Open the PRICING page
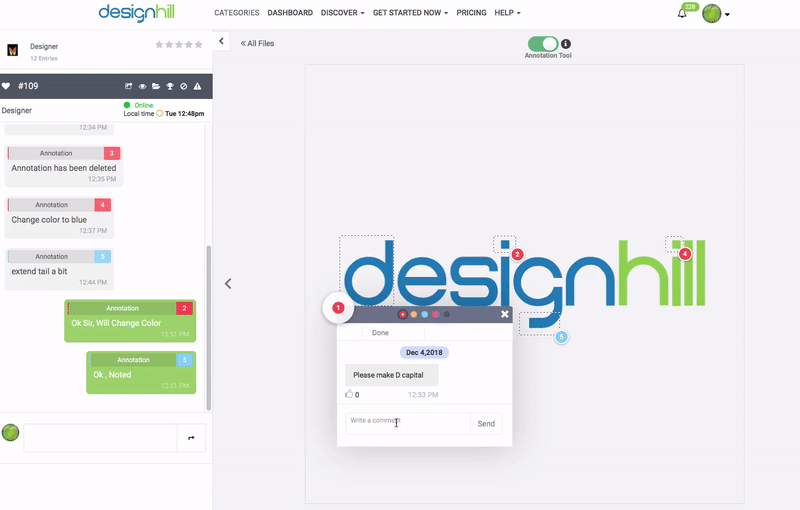Image resolution: width=800 pixels, height=510 pixels. 471,13
